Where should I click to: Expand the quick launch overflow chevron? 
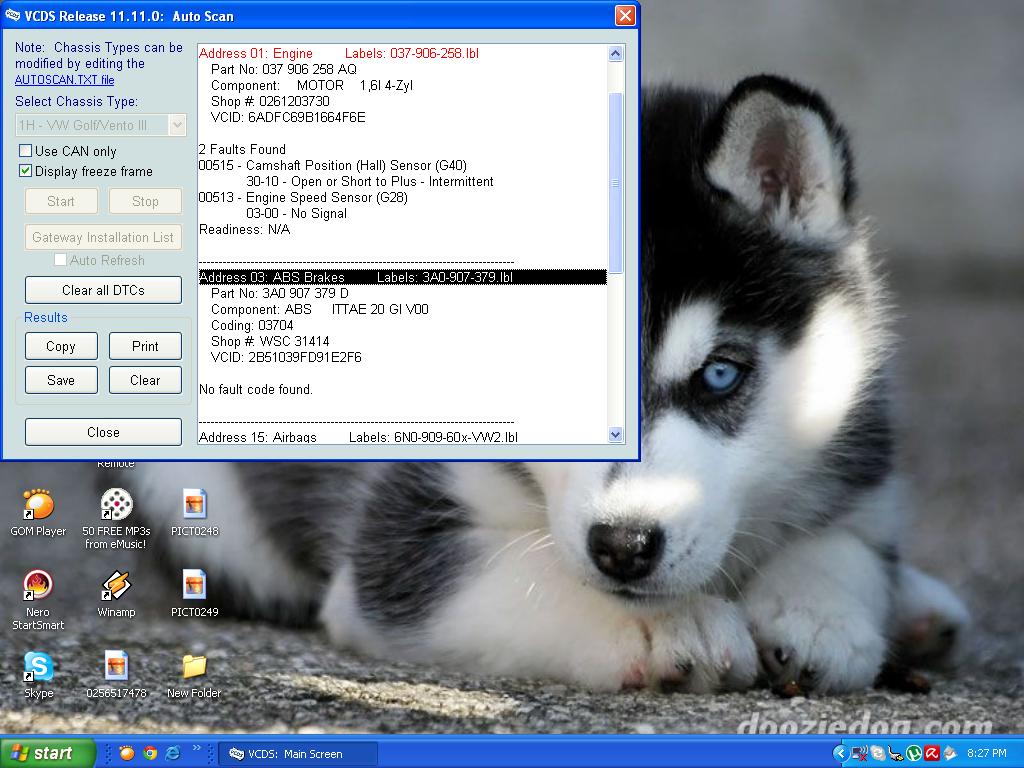click(197, 748)
